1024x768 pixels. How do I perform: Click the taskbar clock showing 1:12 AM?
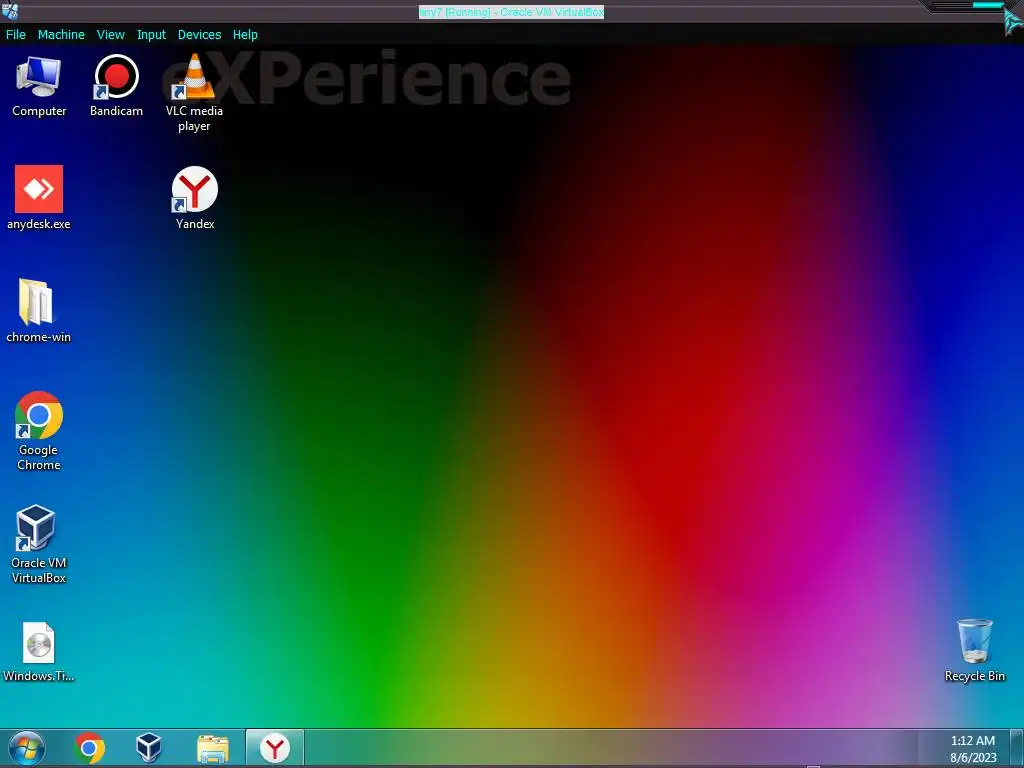tap(973, 748)
